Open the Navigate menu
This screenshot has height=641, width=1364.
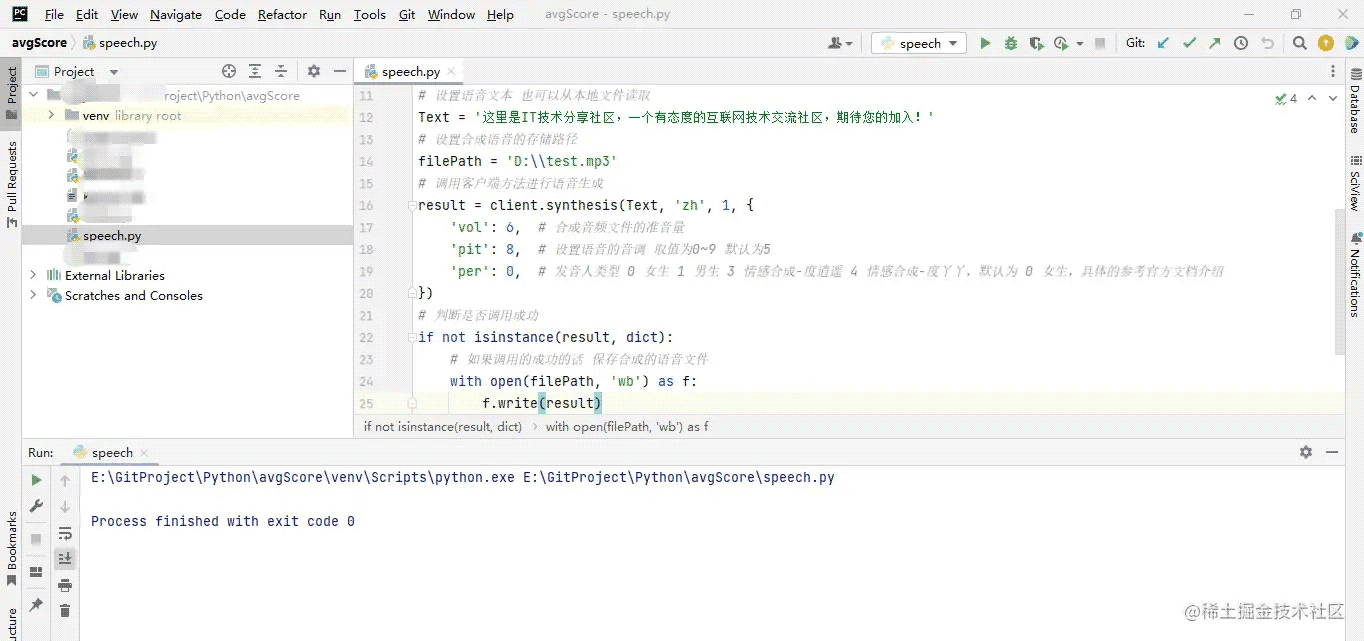pos(176,14)
